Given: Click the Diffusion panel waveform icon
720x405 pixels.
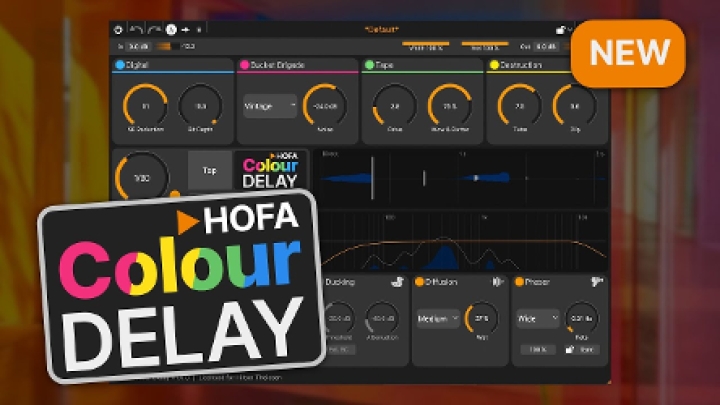Looking at the screenshot, I should pos(498,281).
